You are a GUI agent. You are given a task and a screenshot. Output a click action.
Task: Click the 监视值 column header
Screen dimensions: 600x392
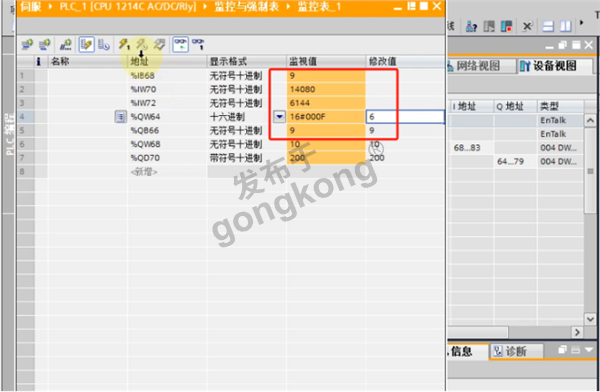(x=326, y=61)
